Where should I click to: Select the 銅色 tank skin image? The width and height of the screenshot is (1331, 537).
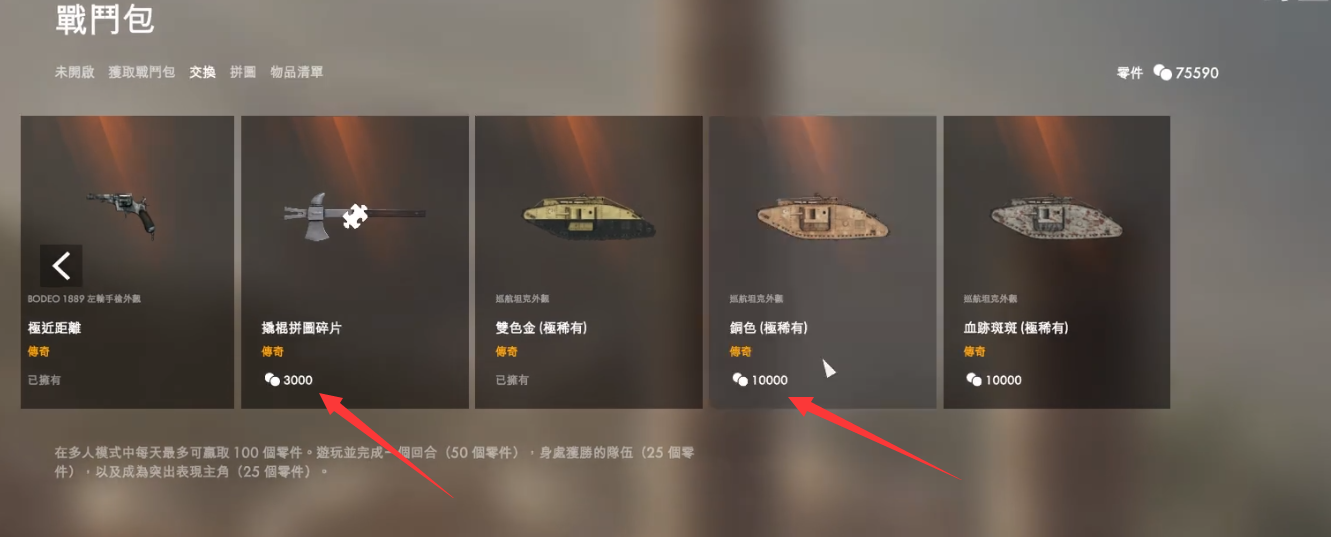point(822,213)
